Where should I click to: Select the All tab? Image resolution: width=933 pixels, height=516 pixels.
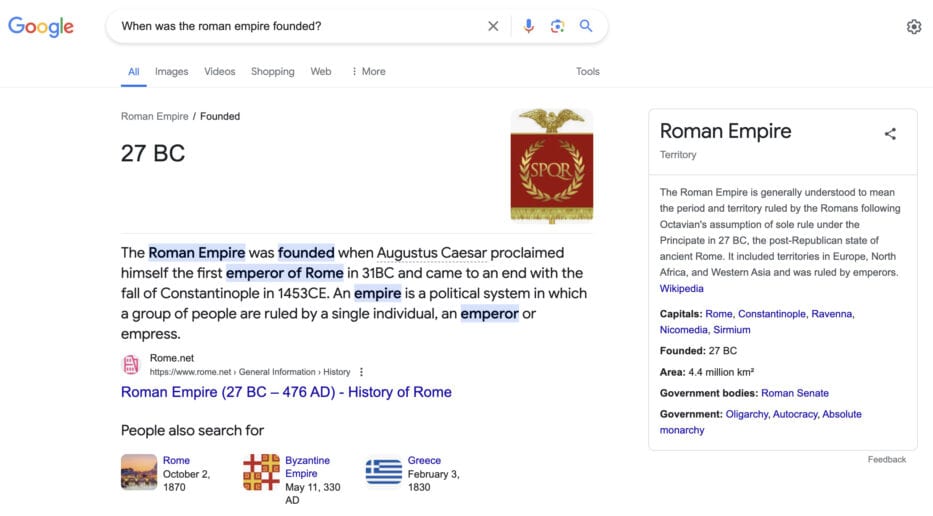tap(133, 71)
